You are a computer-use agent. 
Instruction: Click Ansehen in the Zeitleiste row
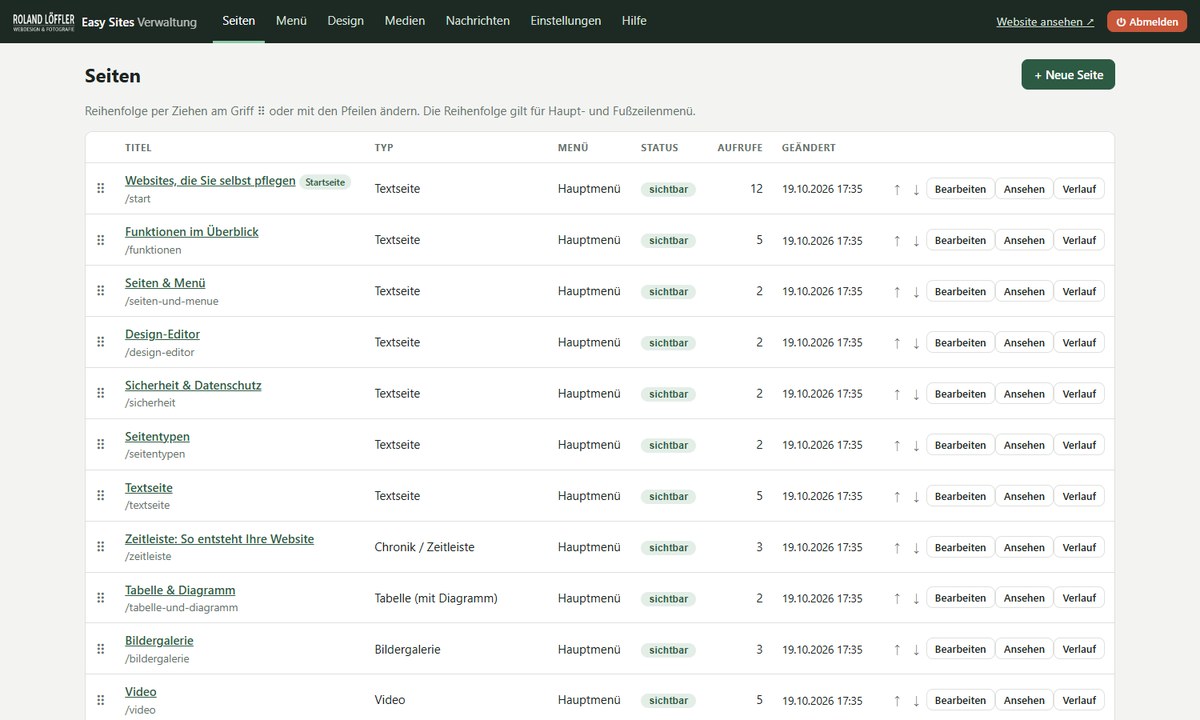[1024, 547]
